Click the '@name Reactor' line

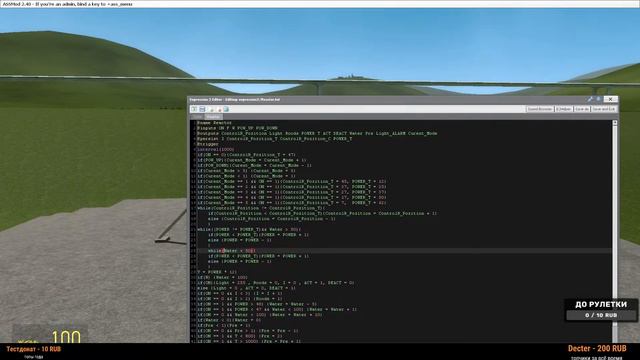(x=214, y=123)
